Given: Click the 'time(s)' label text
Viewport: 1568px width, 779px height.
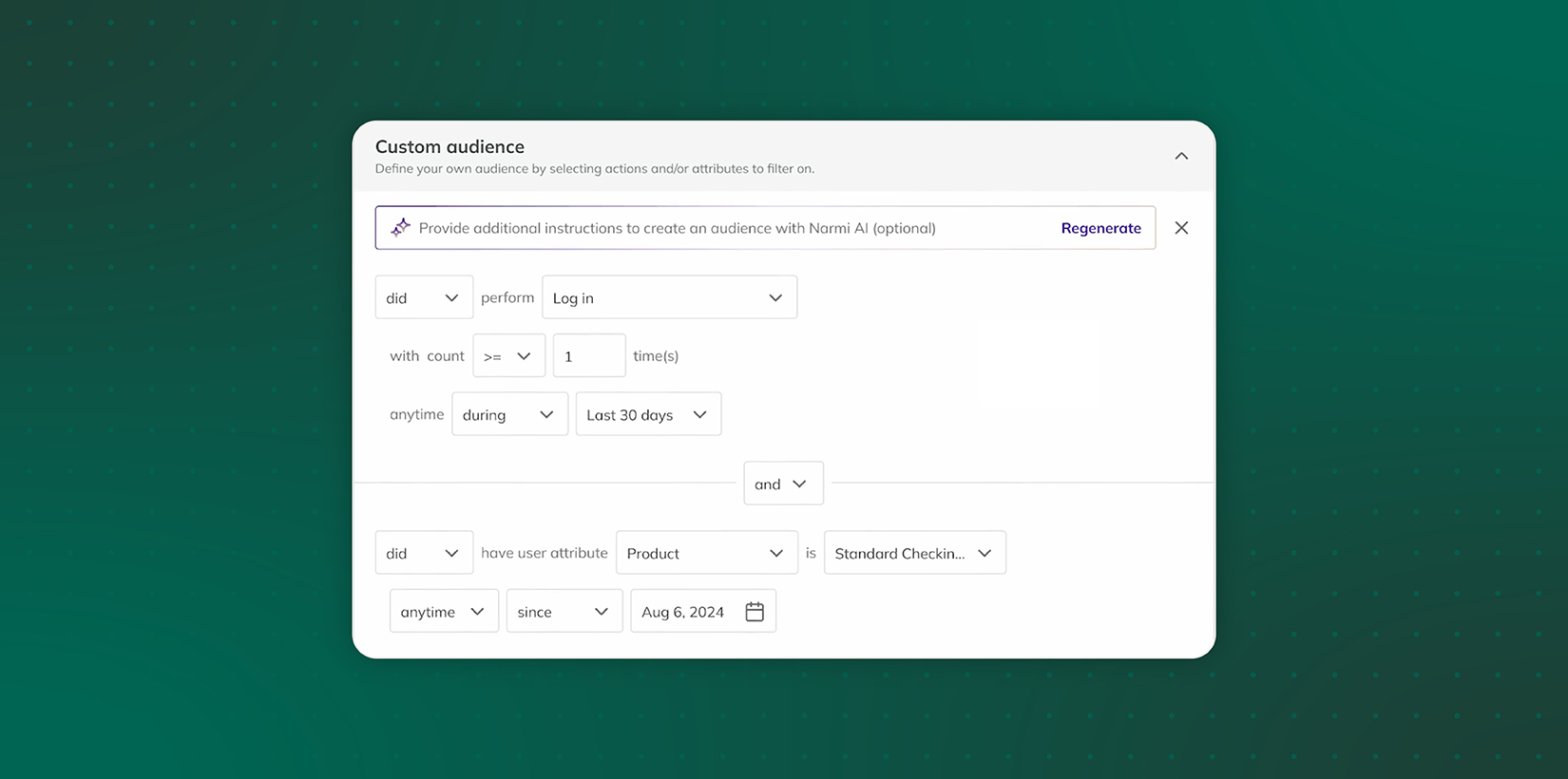Looking at the screenshot, I should 656,356.
